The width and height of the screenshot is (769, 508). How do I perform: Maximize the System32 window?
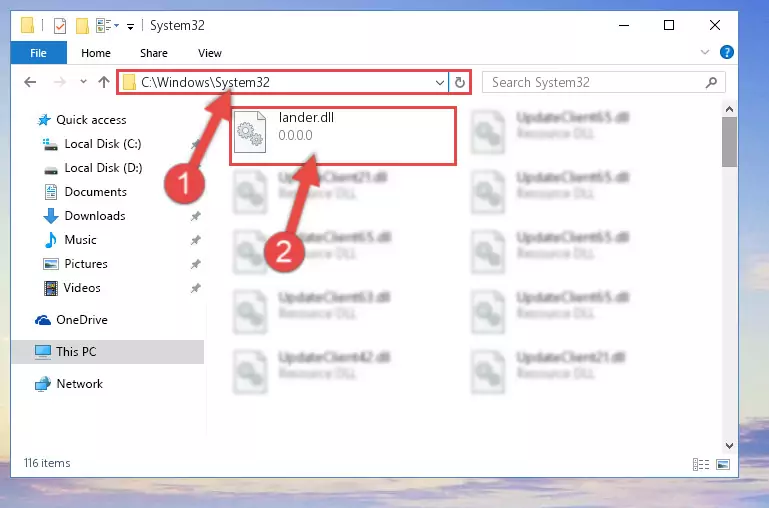(x=669, y=25)
